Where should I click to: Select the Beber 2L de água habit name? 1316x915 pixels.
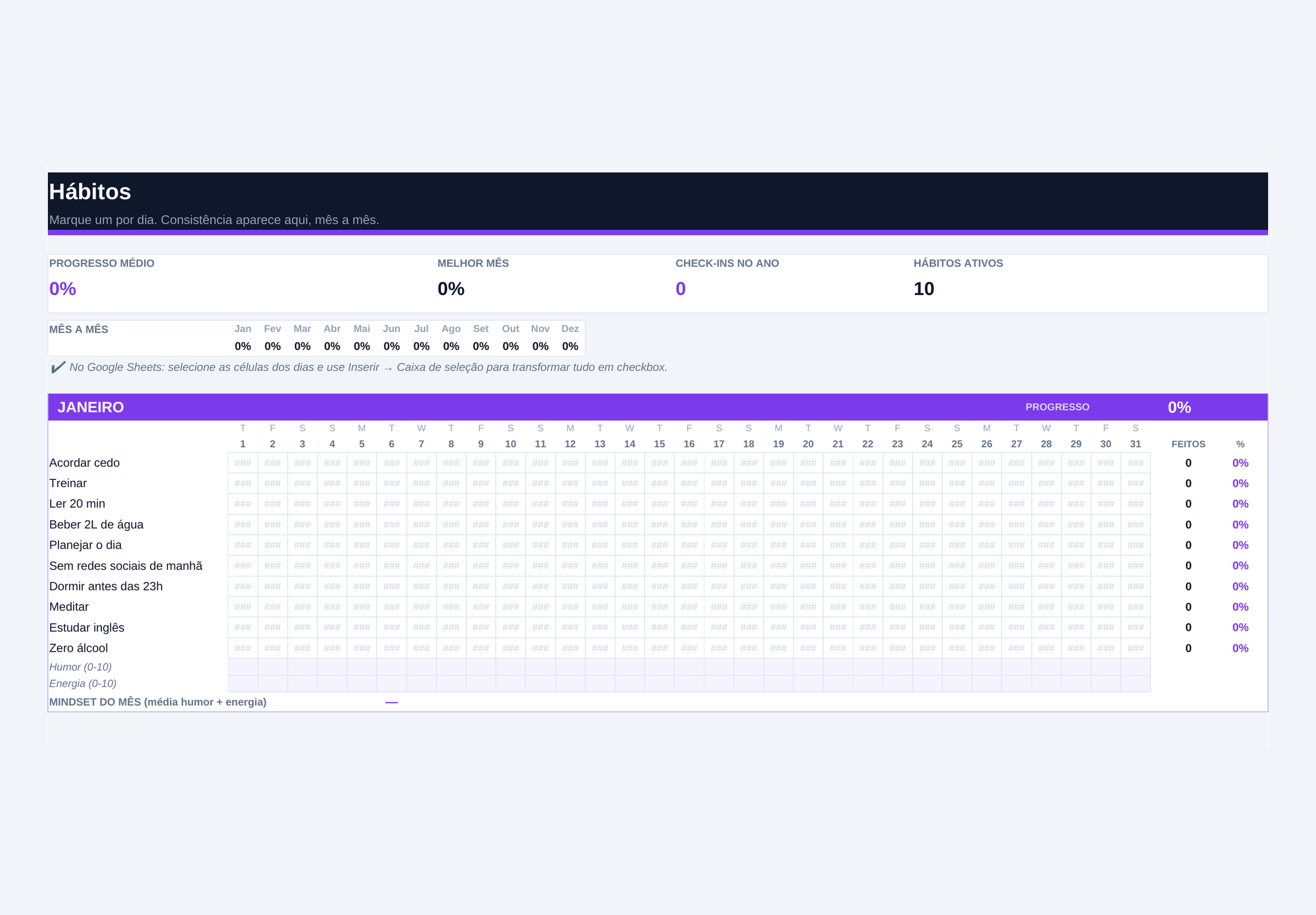tap(96, 524)
